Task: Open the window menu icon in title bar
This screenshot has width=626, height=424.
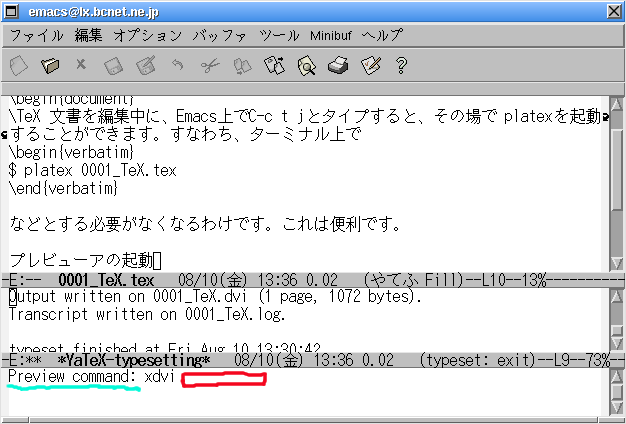Action: click(x=11, y=11)
